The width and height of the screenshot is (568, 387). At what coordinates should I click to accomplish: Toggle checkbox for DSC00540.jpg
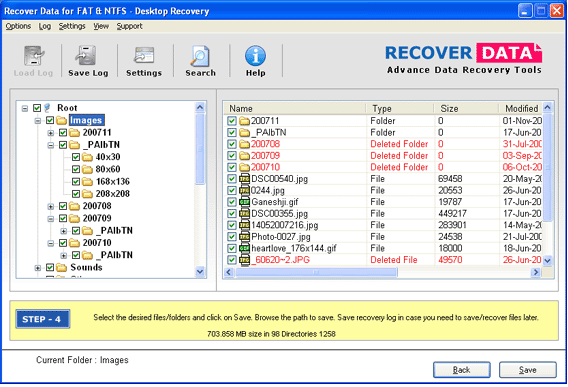coord(232,179)
